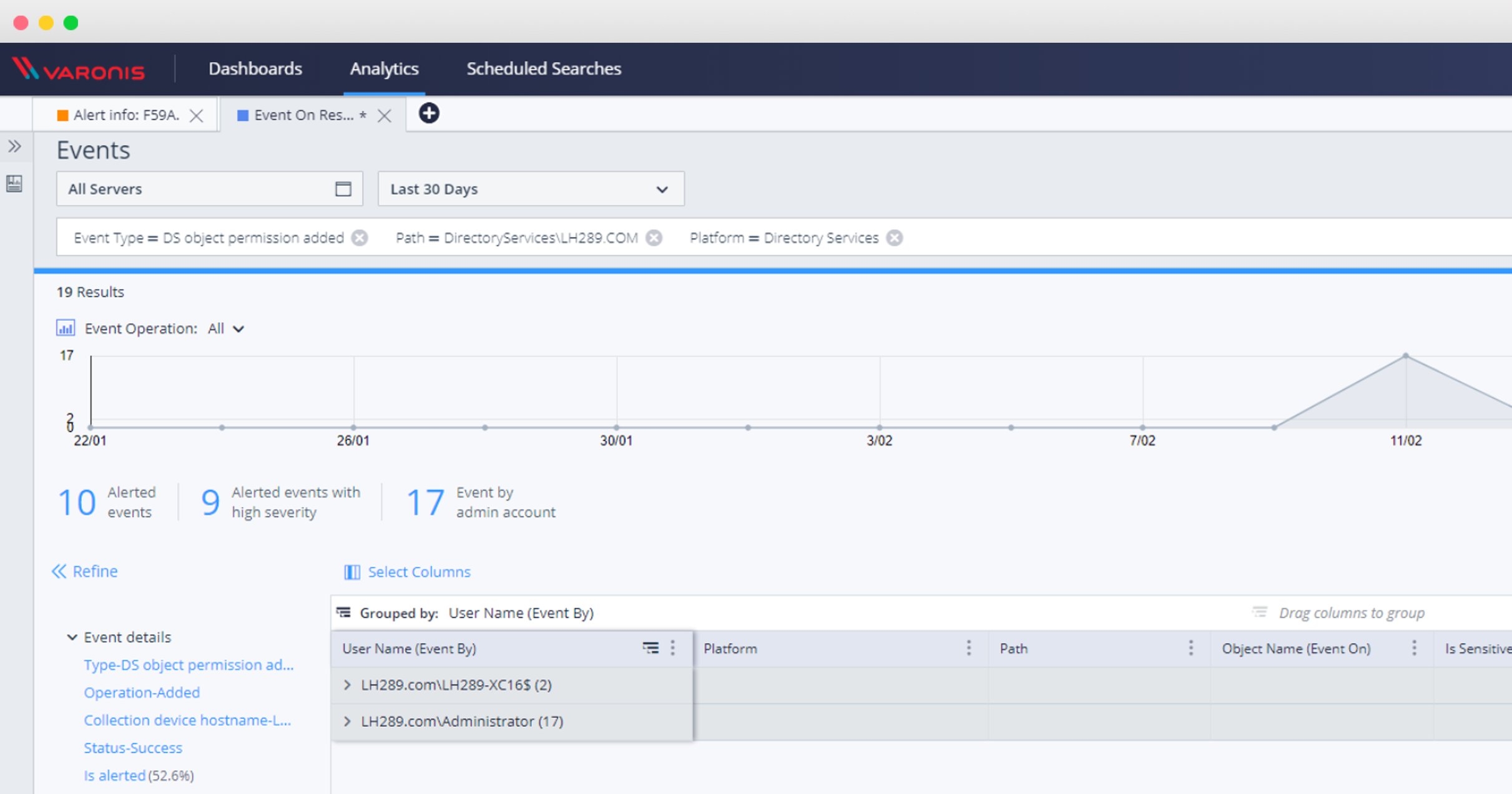This screenshot has height=794, width=1512.
Task: Expand the LH289.com\Administrator group row
Action: (x=347, y=721)
